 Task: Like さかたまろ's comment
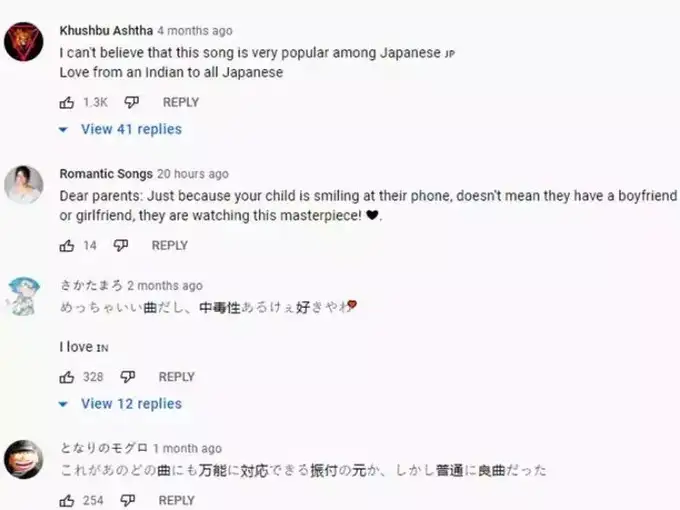click(x=67, y=377)
